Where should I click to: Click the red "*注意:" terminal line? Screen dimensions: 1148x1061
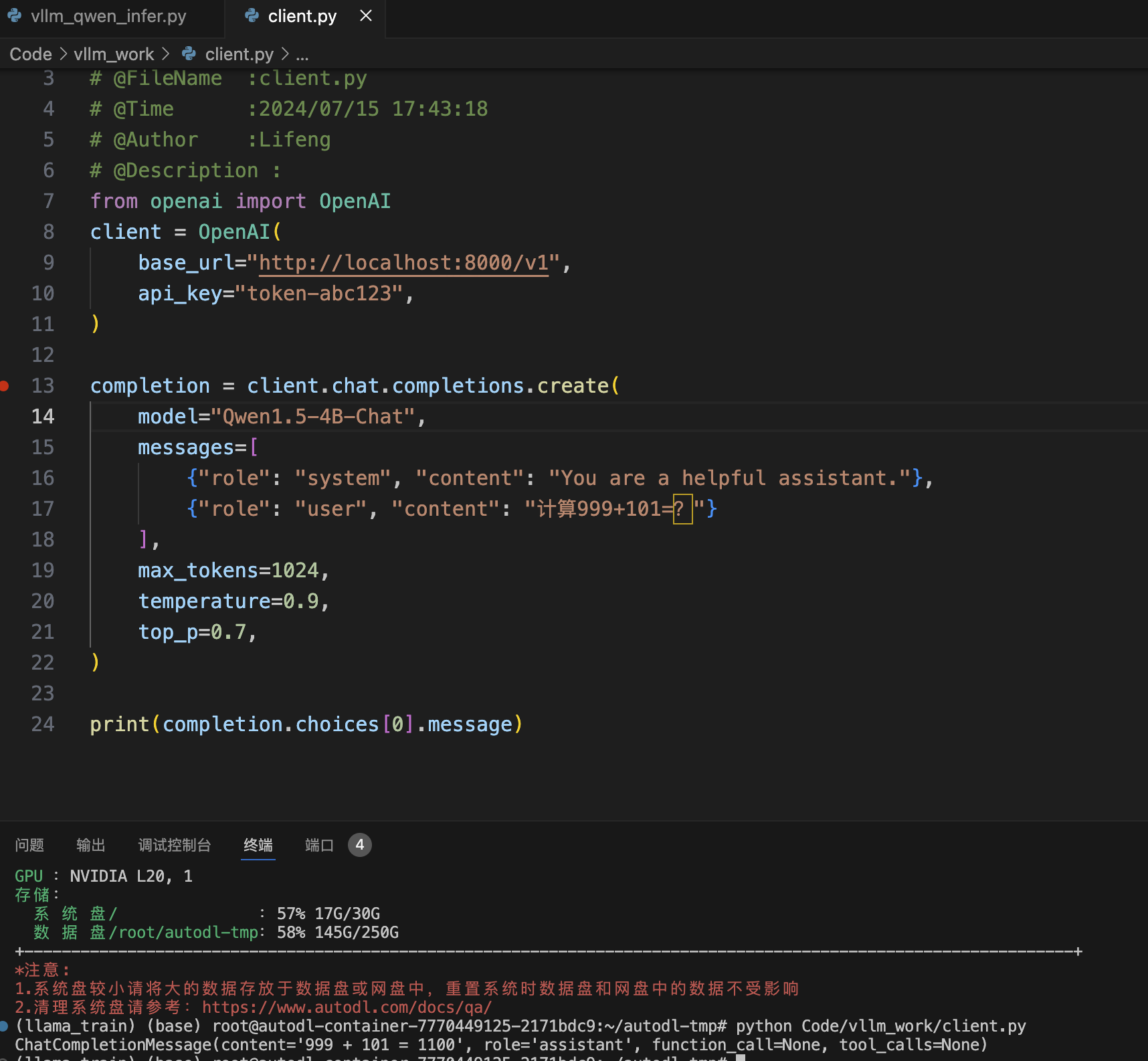coord(43,969)
